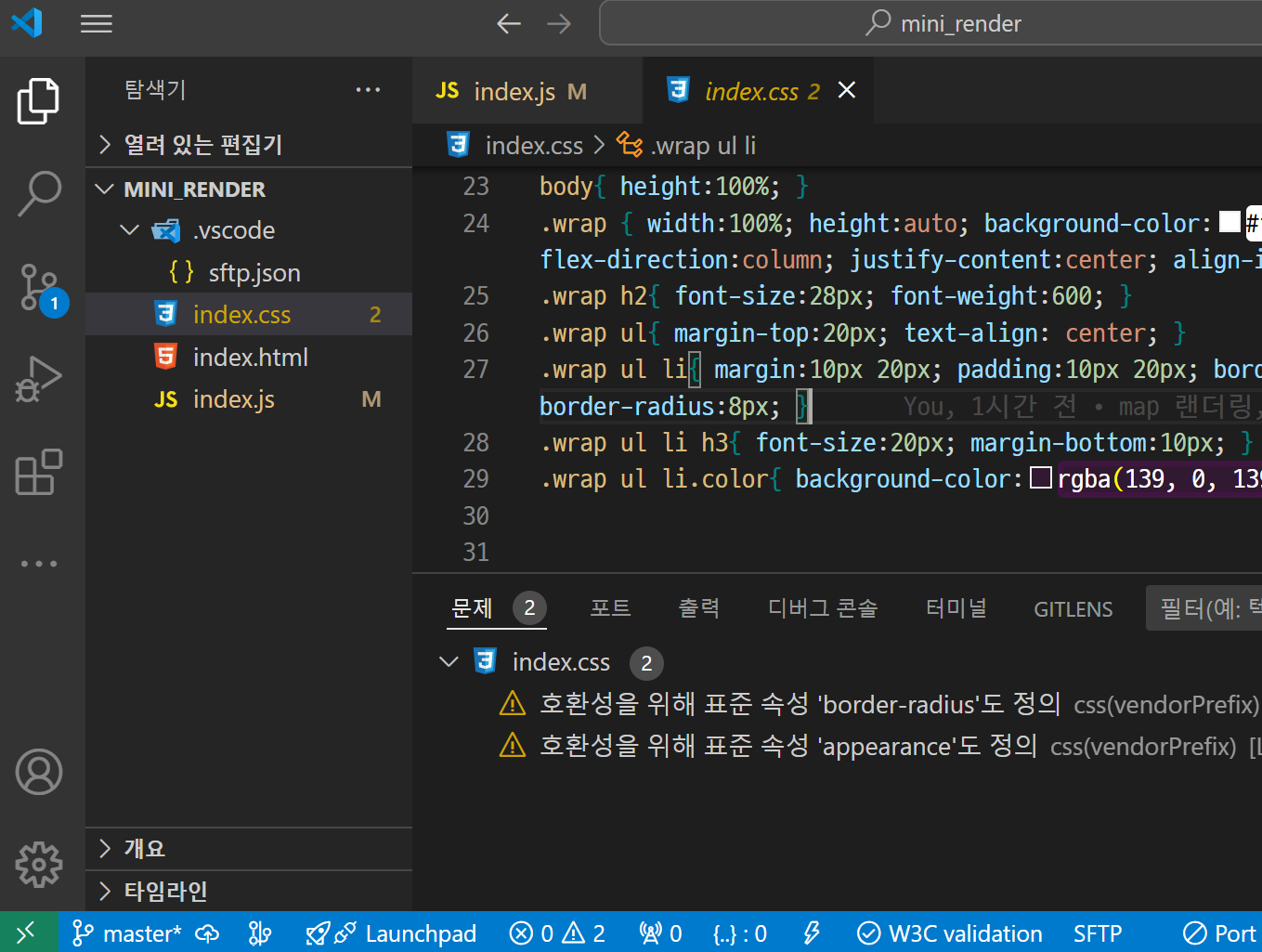Open the rgba color swatch on line 29

[x=1041, y=477]
